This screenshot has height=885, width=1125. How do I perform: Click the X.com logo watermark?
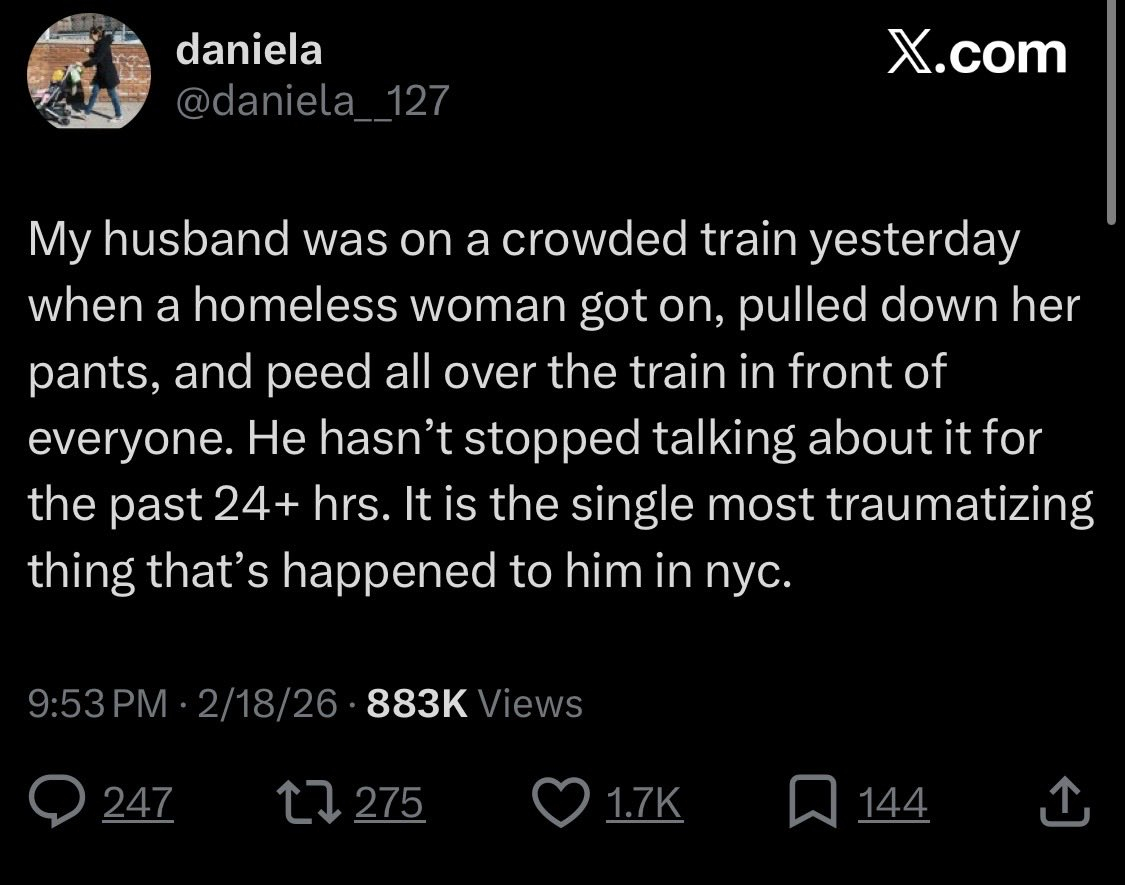(977, 54)
